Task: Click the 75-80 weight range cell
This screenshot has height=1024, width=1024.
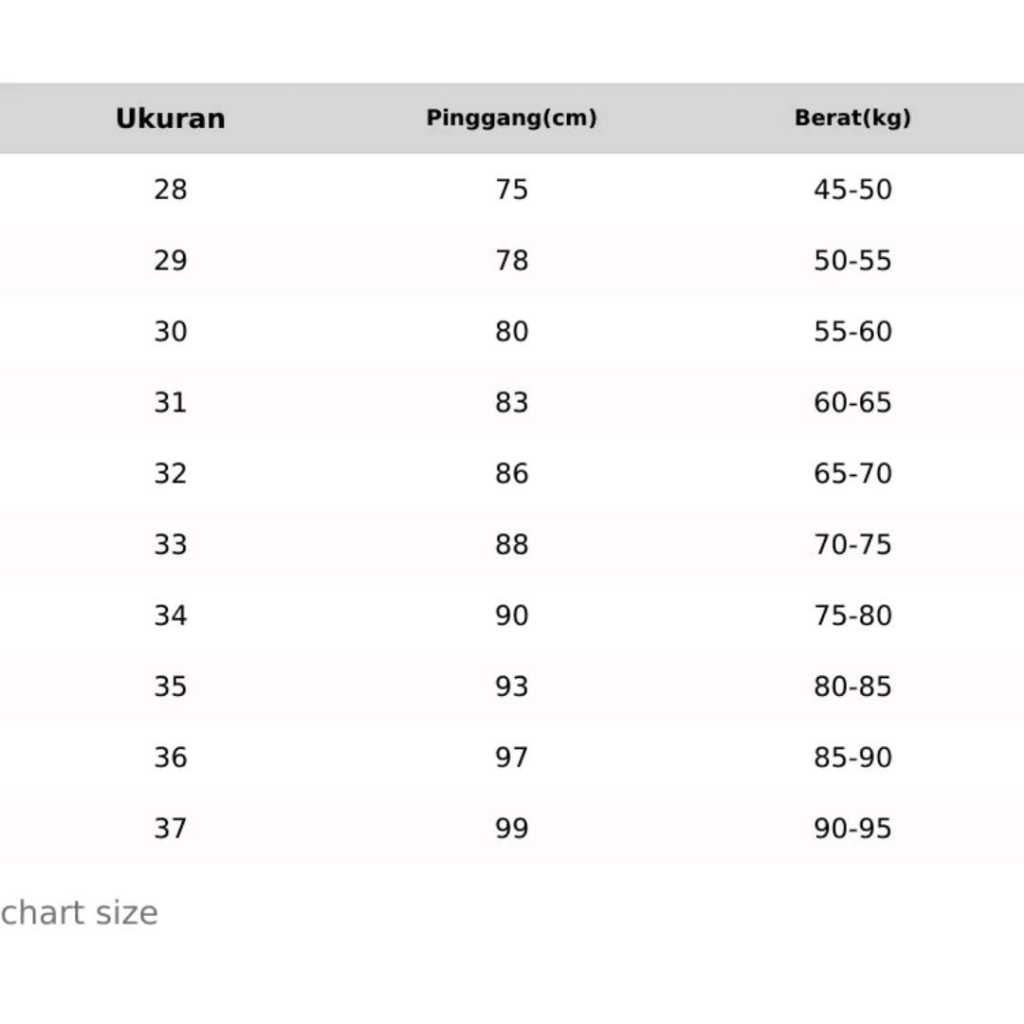Action: 852,615
